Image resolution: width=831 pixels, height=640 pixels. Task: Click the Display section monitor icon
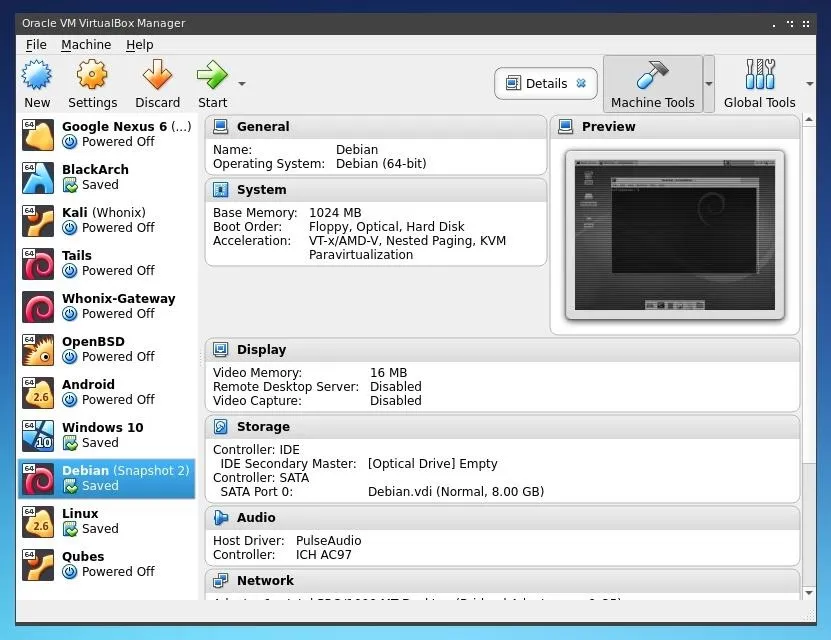[x=220, y=350]
